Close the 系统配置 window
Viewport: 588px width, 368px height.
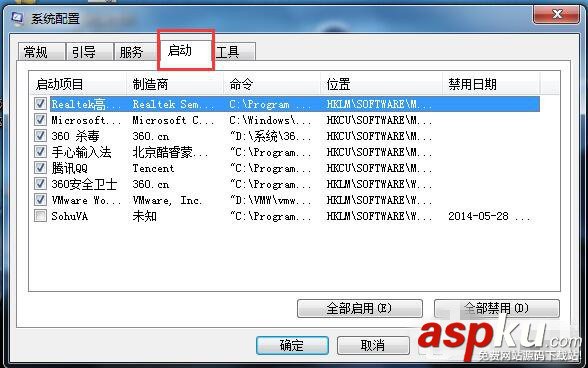556,15
